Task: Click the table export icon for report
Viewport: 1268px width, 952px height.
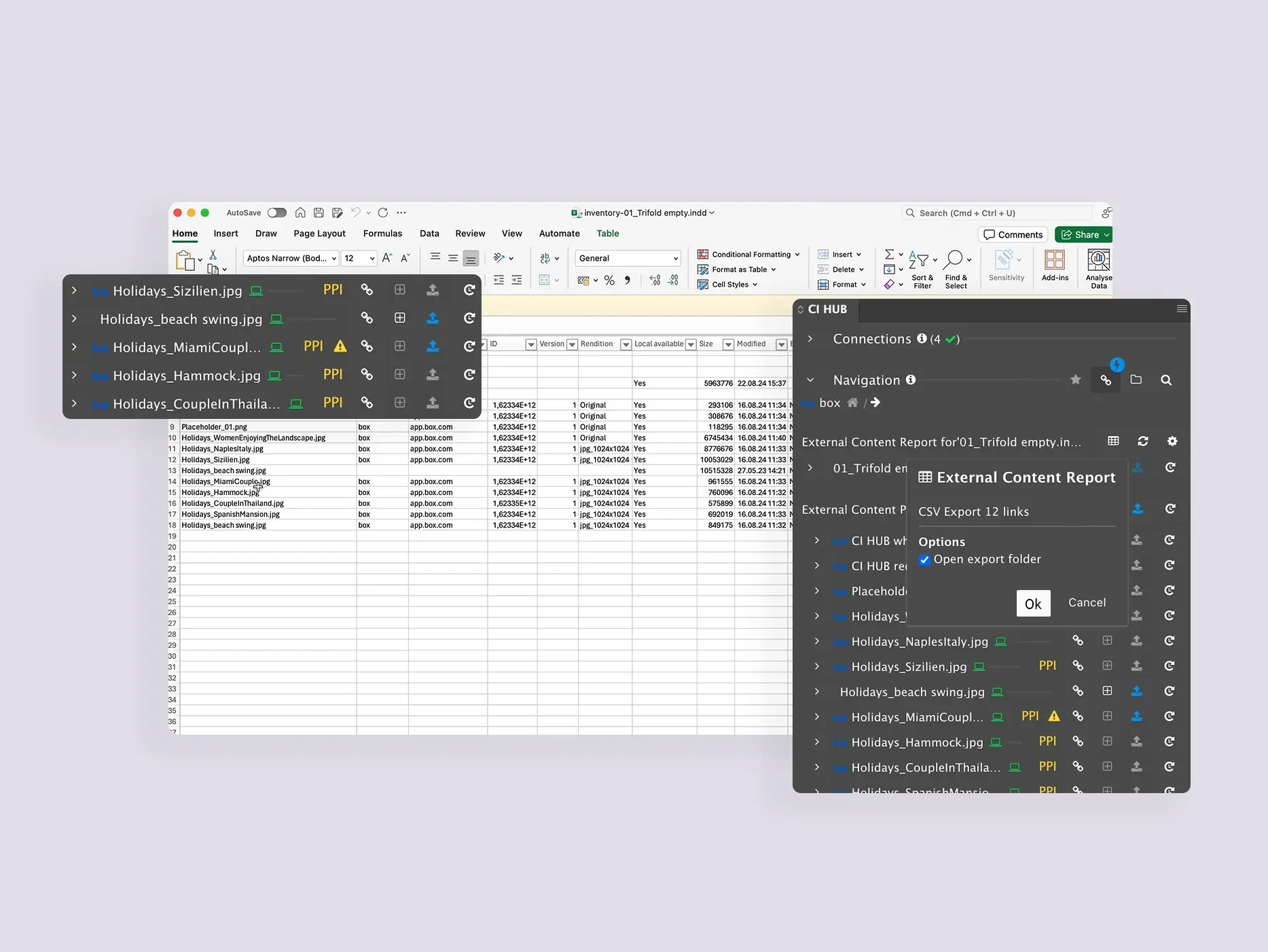Action: (1113, 441)
